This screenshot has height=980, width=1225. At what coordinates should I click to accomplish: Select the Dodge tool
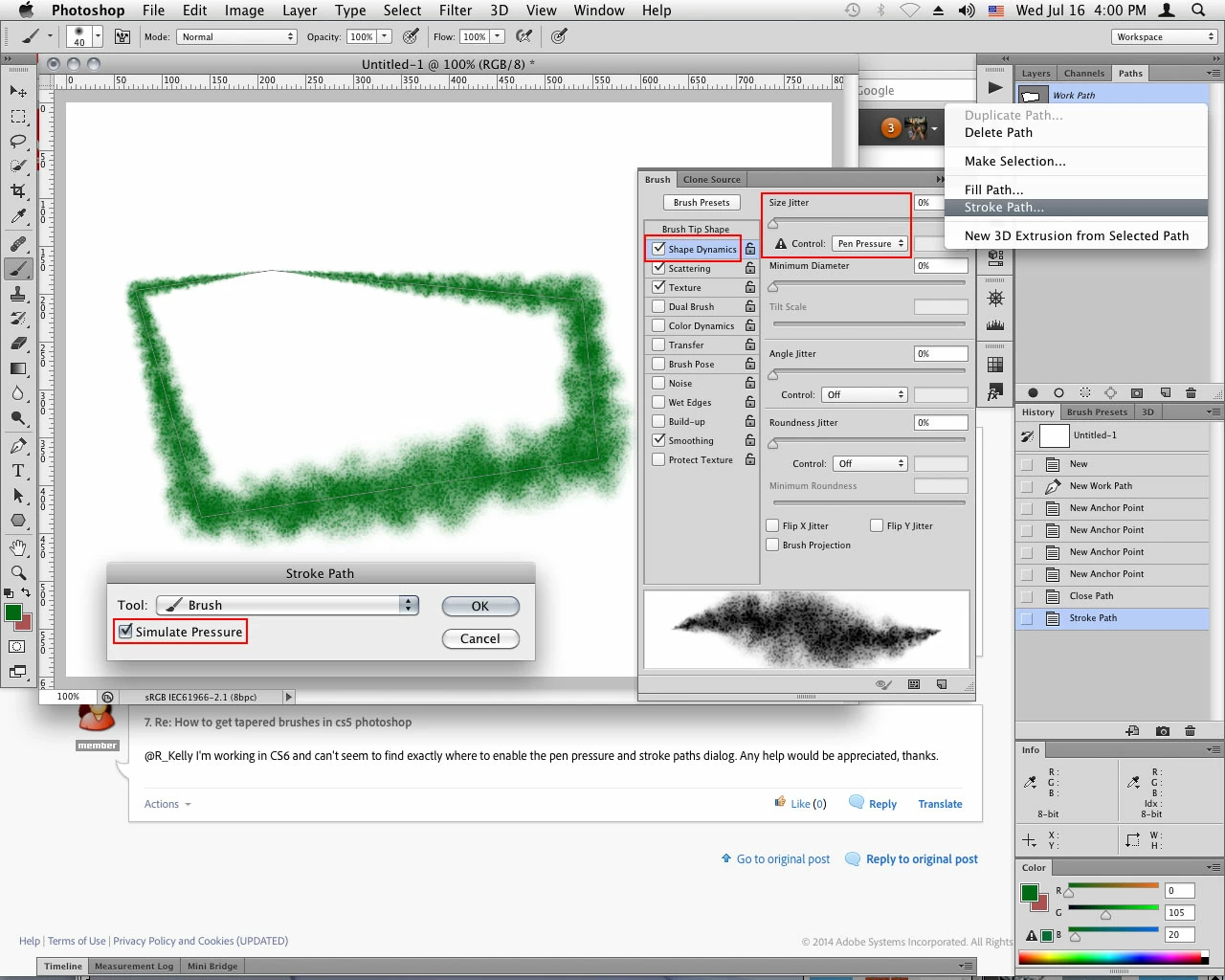18,418
